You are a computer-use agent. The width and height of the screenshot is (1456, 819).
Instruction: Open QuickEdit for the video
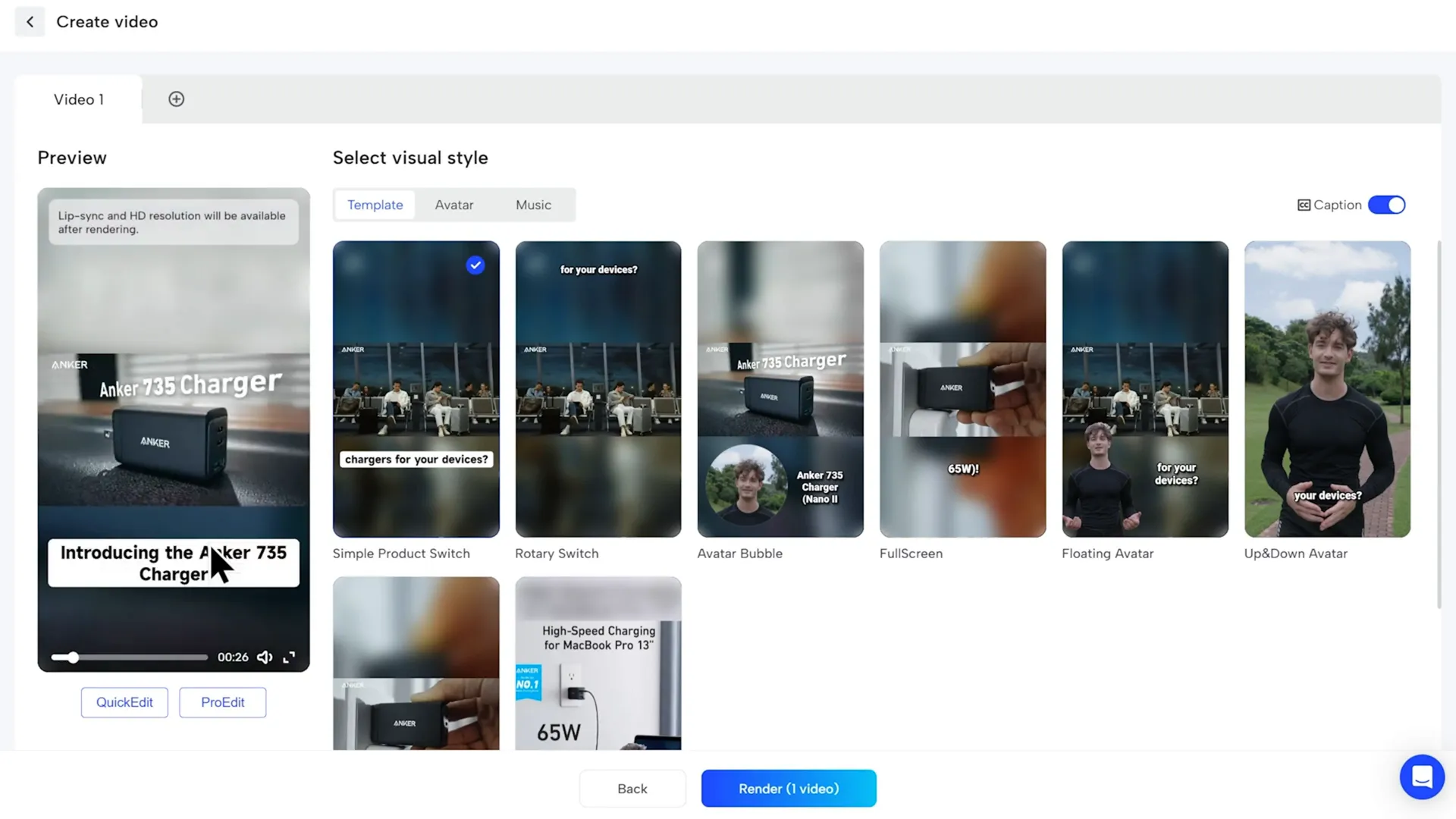coord(124,702)
